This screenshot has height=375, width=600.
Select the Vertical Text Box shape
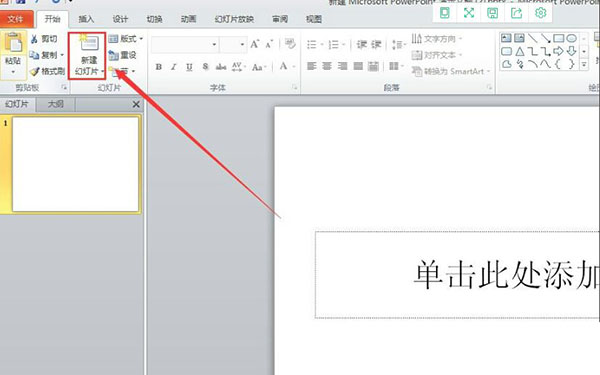click(519, 38)
